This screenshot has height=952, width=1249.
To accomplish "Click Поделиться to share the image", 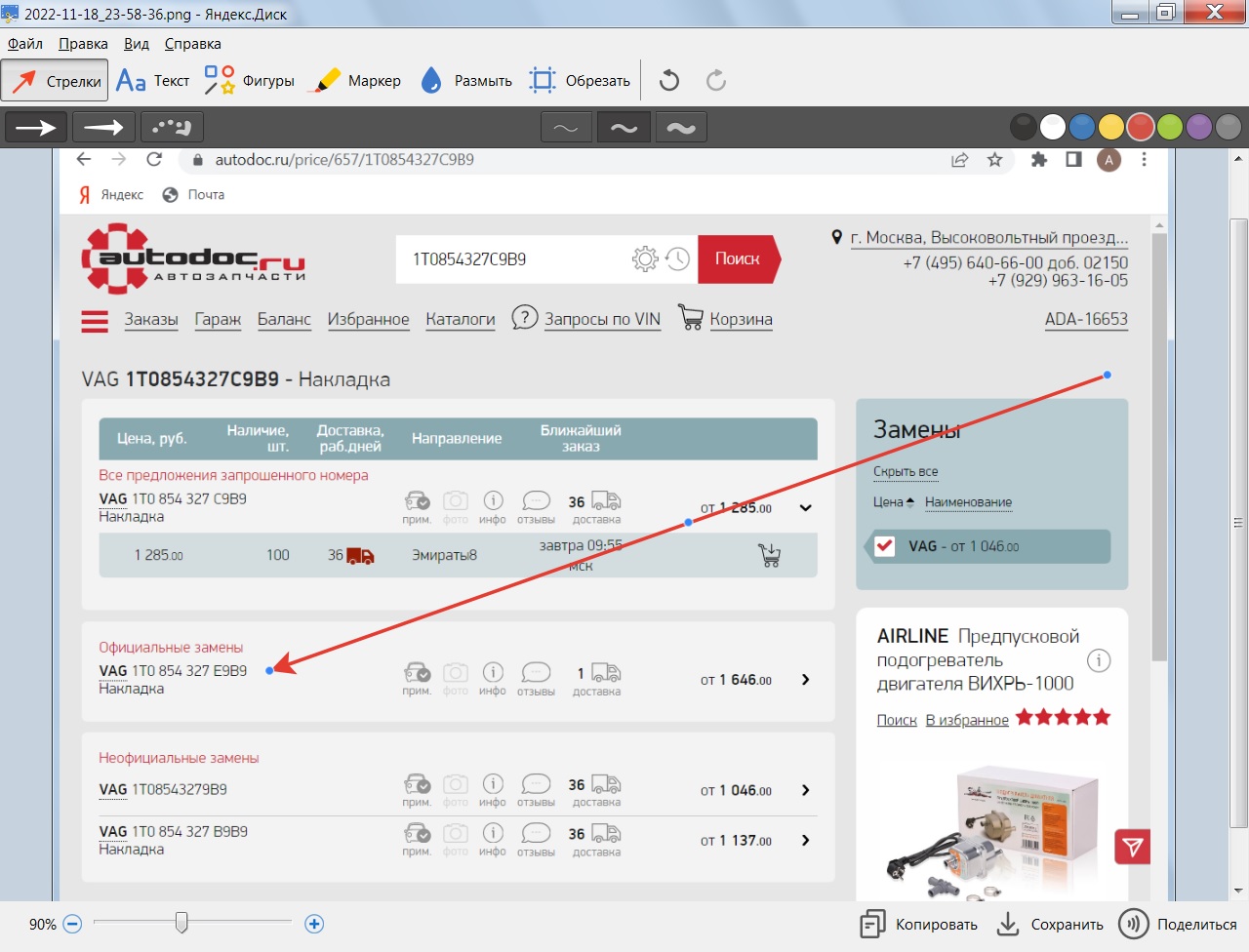I will click(x=1178, y=925).
